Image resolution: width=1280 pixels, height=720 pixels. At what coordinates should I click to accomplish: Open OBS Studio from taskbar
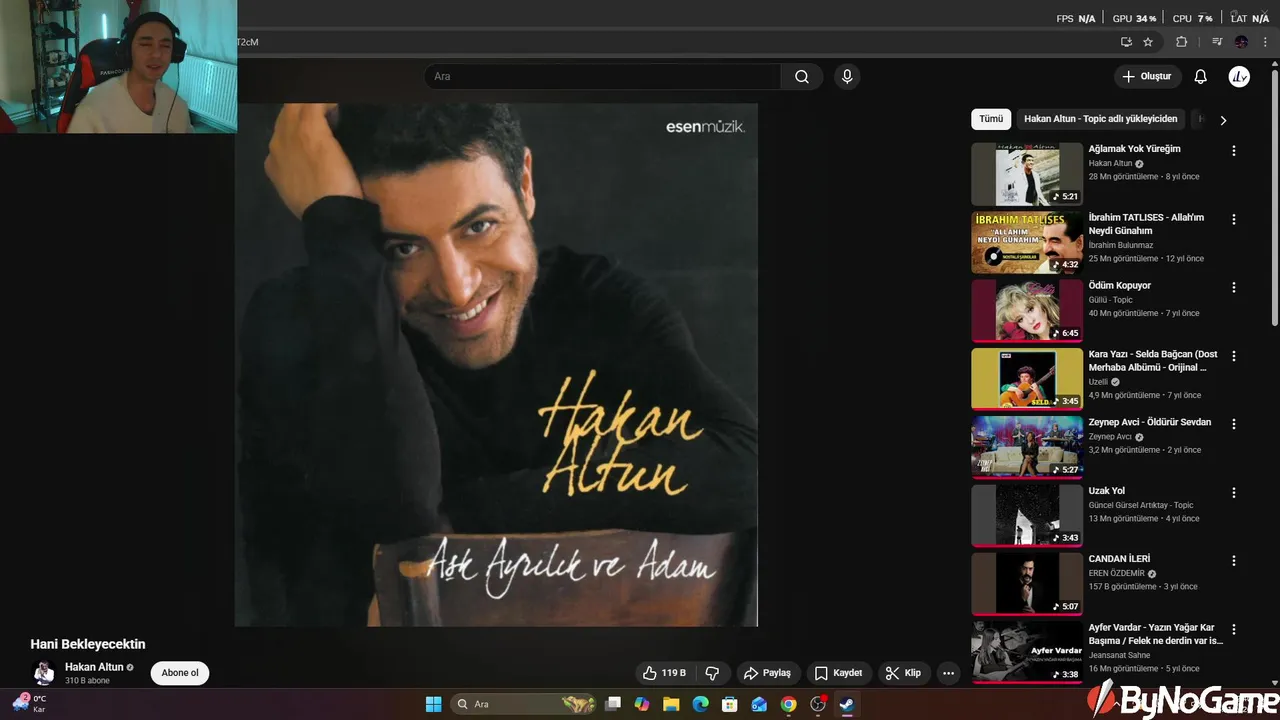818,704
